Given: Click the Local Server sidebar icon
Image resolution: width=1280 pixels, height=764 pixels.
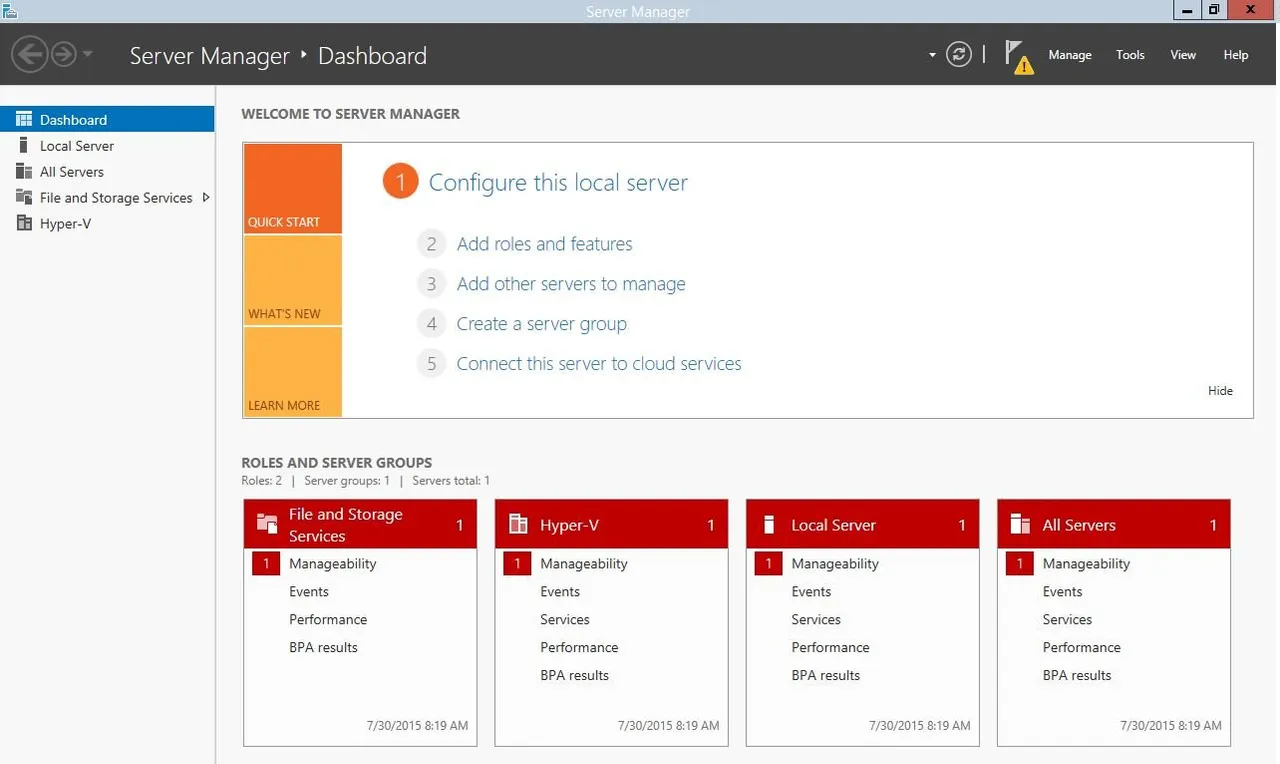Looking at the screenshot, I should point(24,145).
